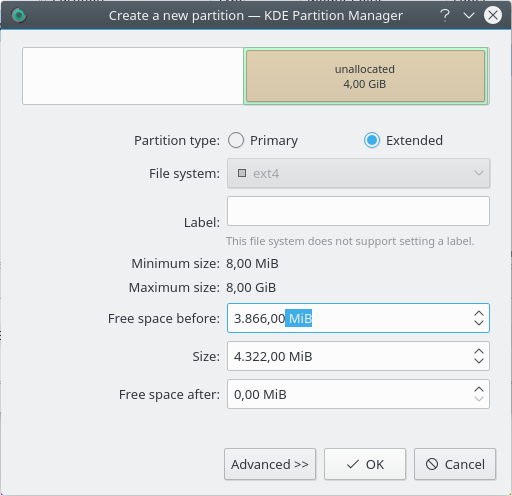Click inside the Free space after field
The image size is (512, 496).
click(350, 394)
